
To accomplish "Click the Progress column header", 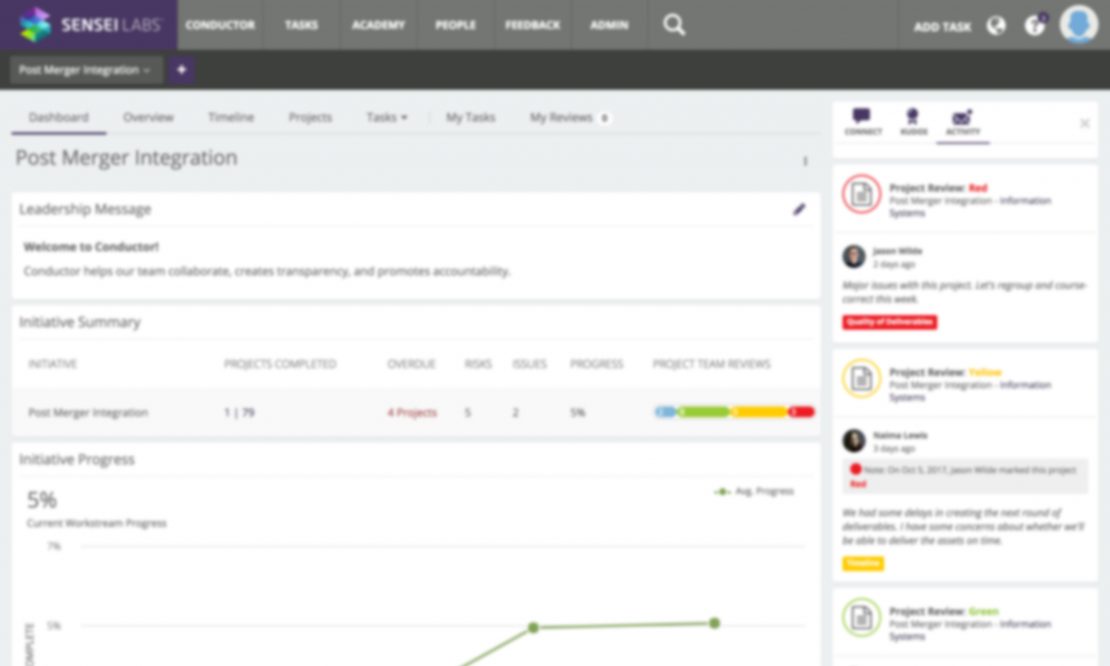I will 596,364.
